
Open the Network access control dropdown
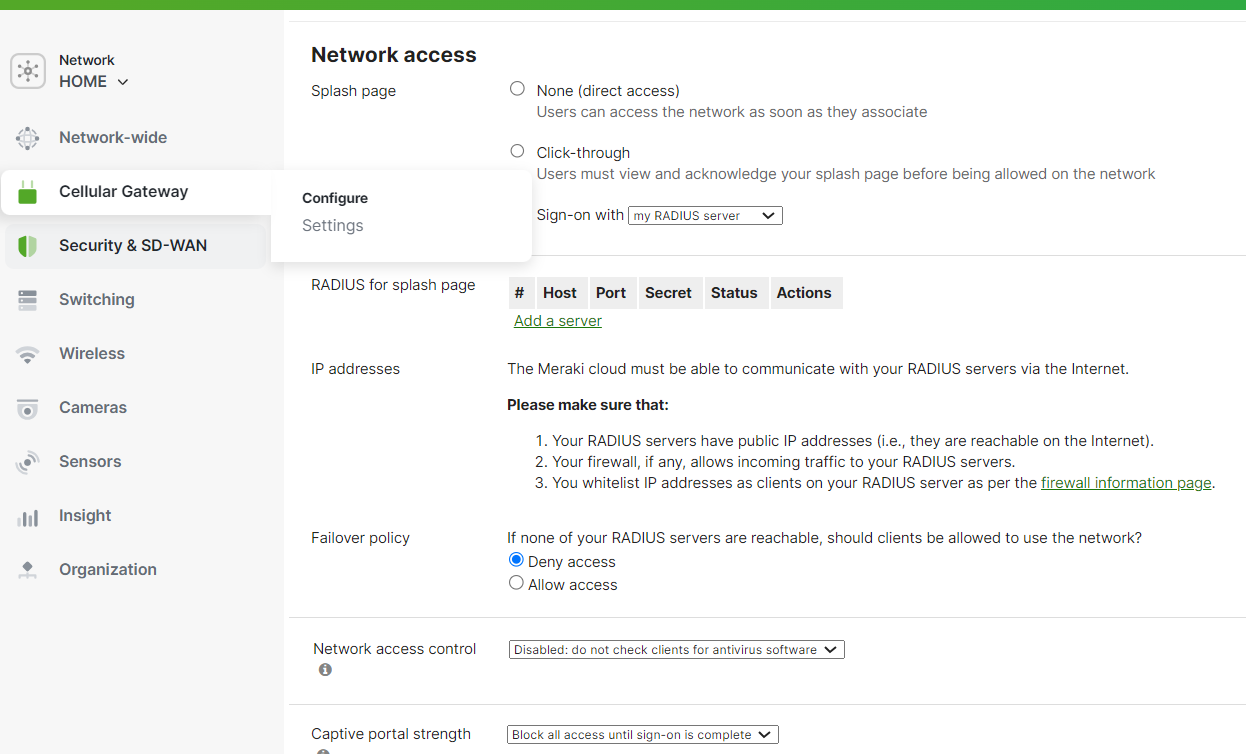pos(676,649)
